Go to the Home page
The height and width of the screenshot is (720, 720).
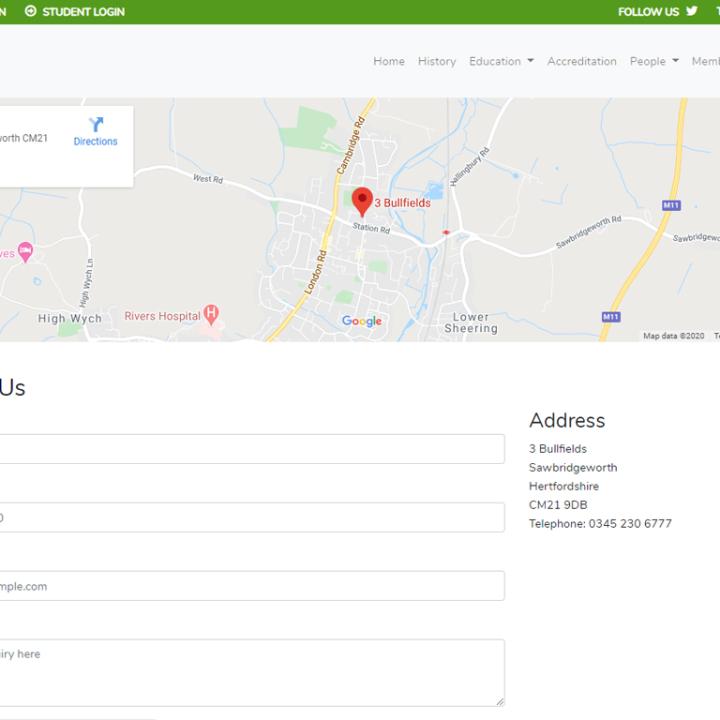[x=389, y=61]
